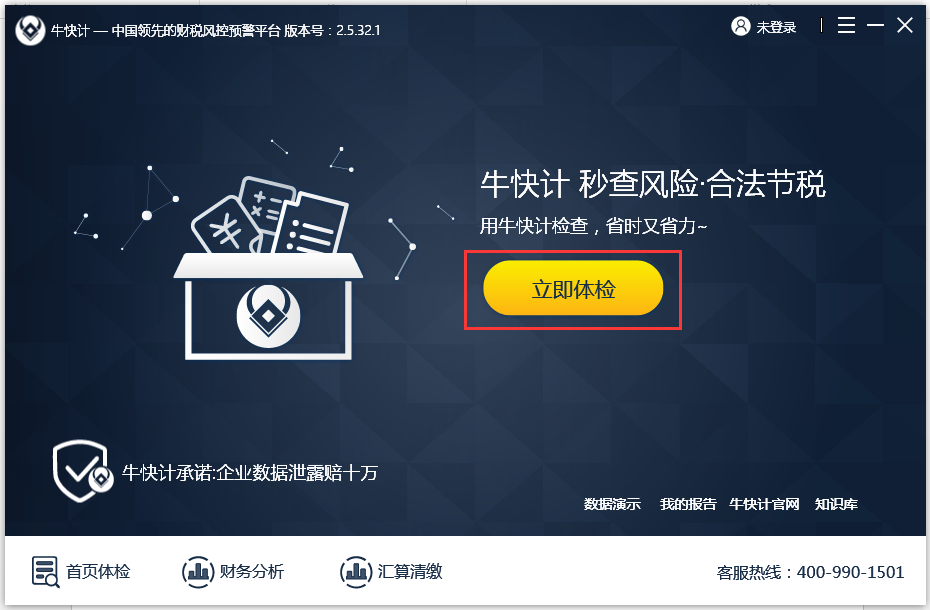The height and width of the screenshot is (610, 930).
Task: Click the 财务分析 chart icon
Action: (x=198, y=572)
